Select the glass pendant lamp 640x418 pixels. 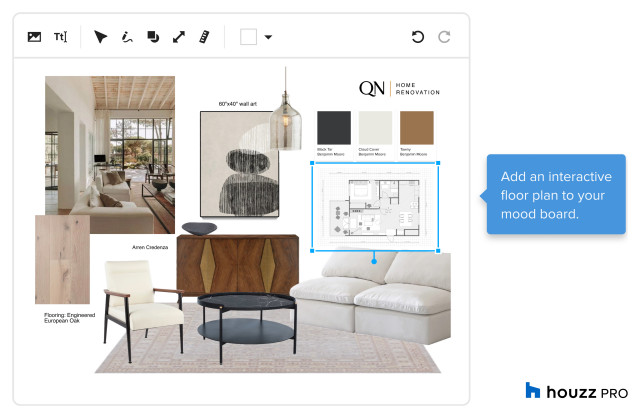(x=286, y=122)
